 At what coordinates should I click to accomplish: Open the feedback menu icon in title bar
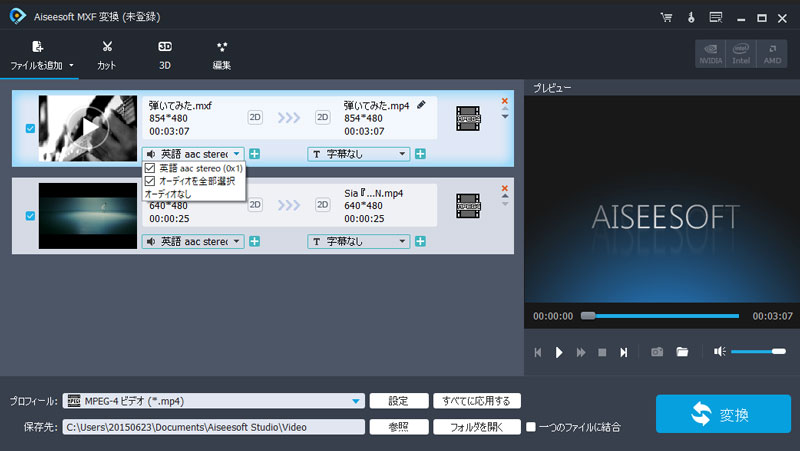click(716, 17)
